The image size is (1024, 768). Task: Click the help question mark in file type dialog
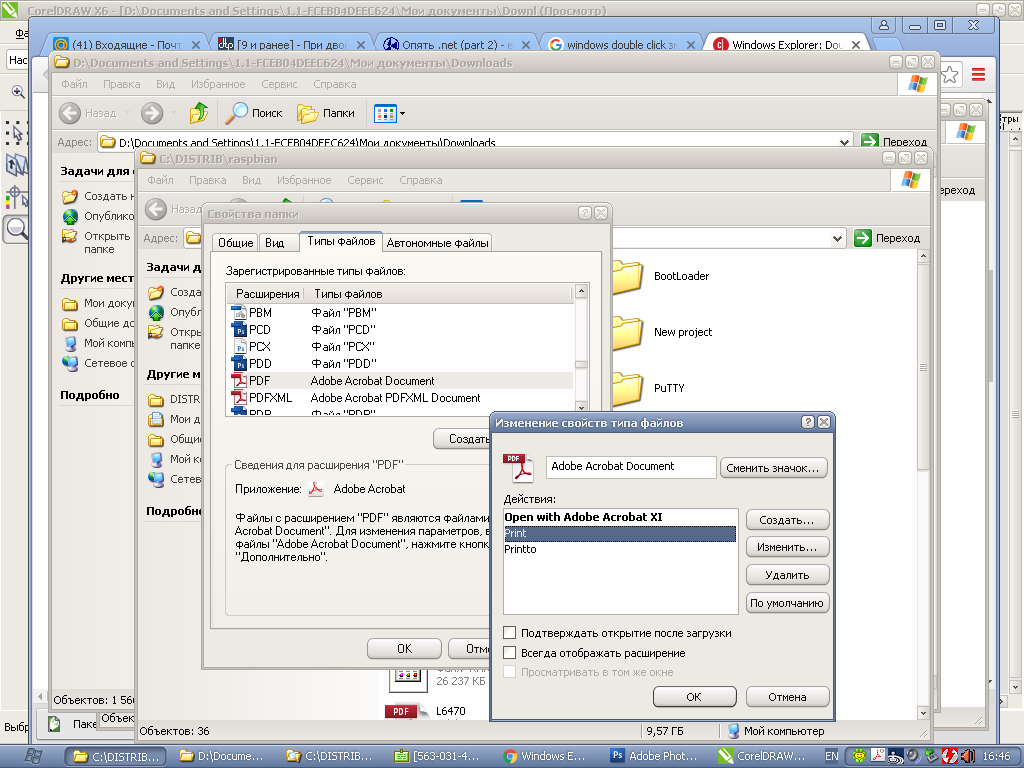click(x=808, y=423)
